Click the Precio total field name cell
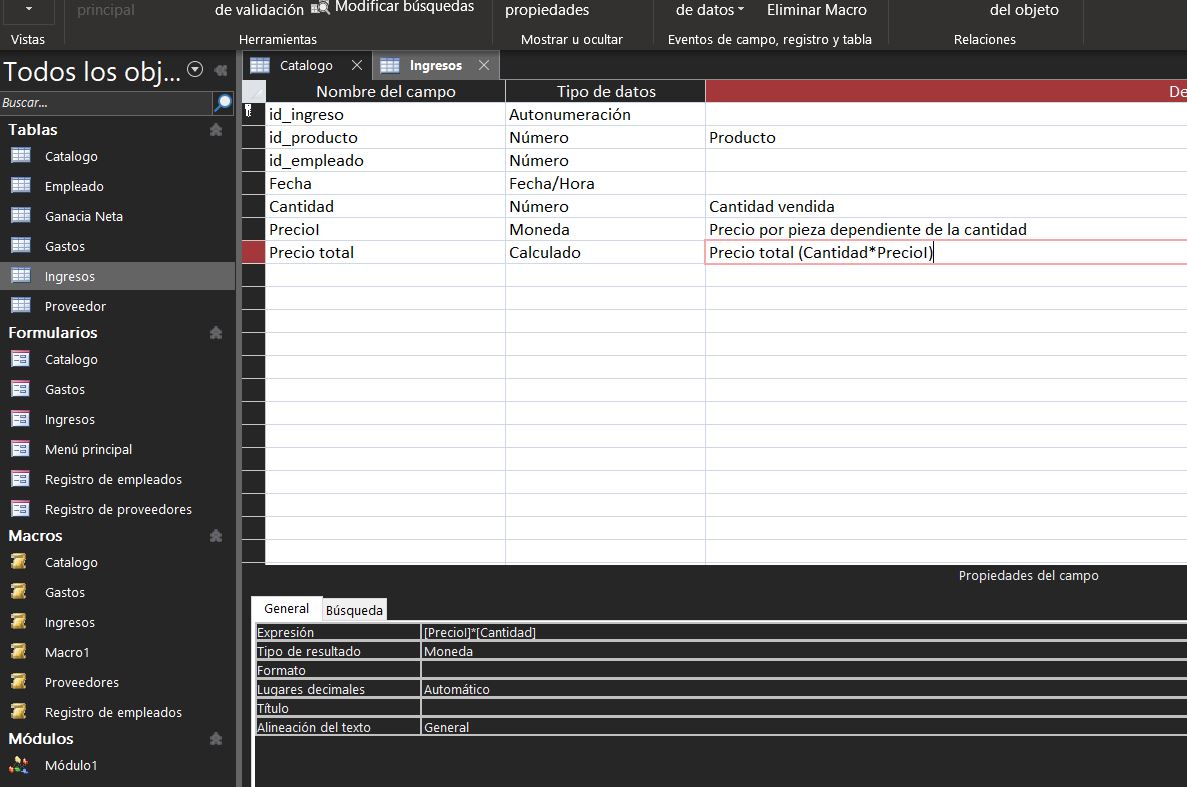The height and width of the screenshot is (787, 1187). [x=385, y=252]
